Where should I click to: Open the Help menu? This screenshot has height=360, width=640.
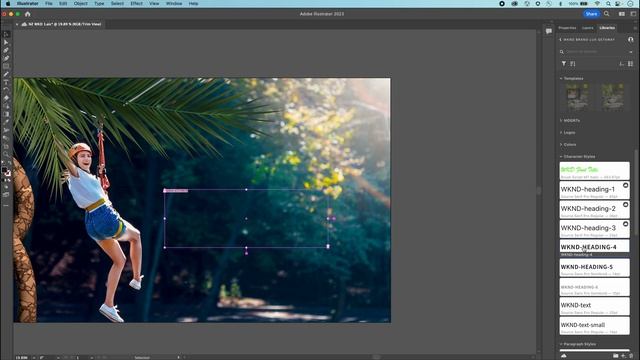pyautogui.click(x=193, y=3)
